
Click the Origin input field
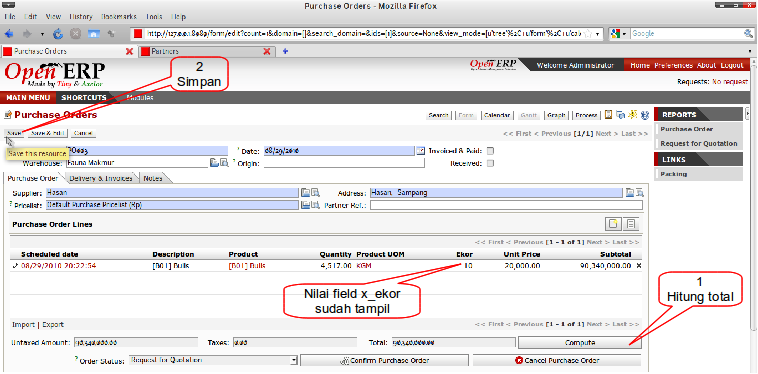pyautogui.click(x=345, y=163)
